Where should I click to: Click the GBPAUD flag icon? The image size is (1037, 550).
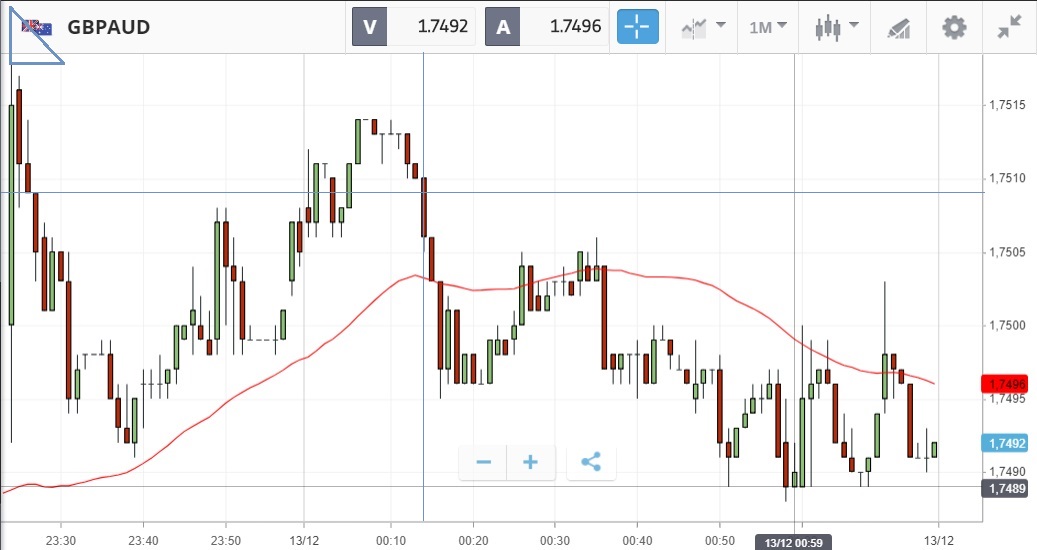38,27
